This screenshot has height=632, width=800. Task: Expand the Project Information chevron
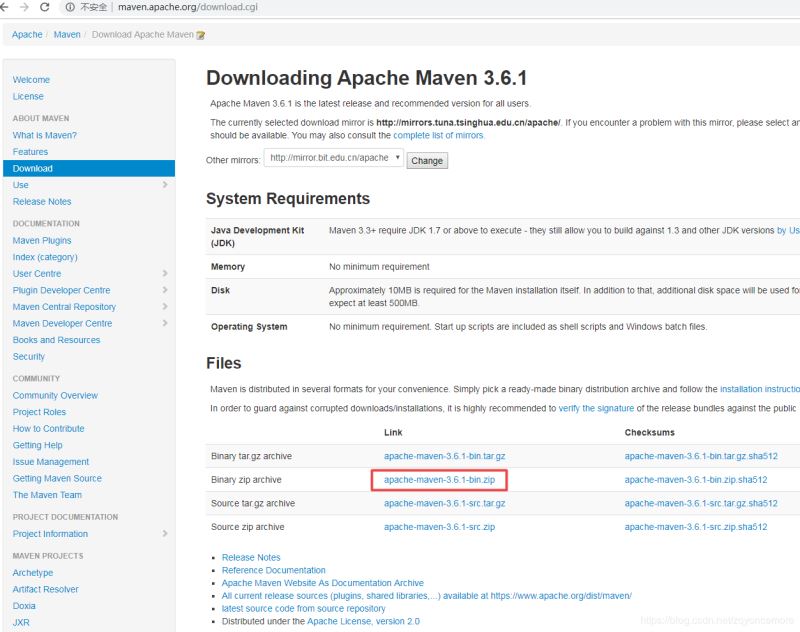[165, 534]
